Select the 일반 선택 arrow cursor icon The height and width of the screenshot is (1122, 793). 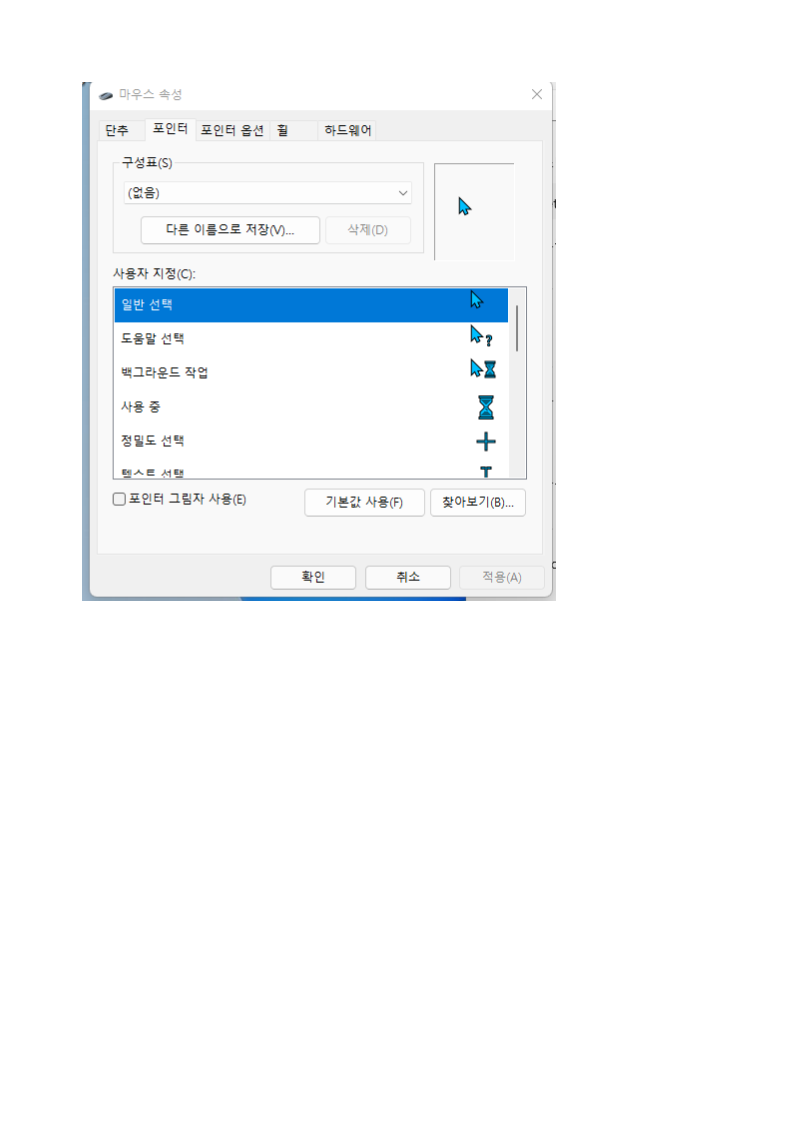tap(477, 300)
